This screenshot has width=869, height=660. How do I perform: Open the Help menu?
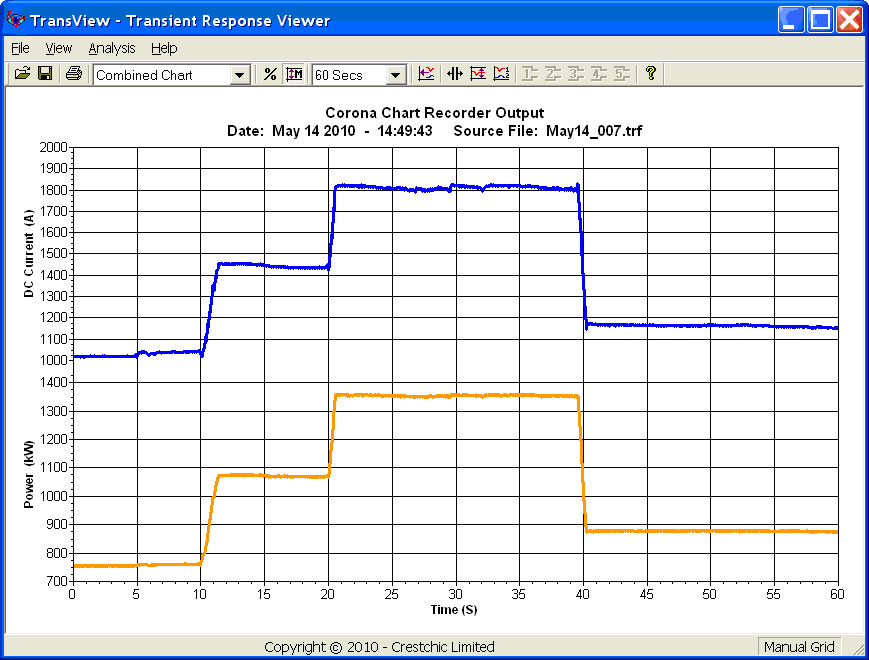[x=164, y=48]
